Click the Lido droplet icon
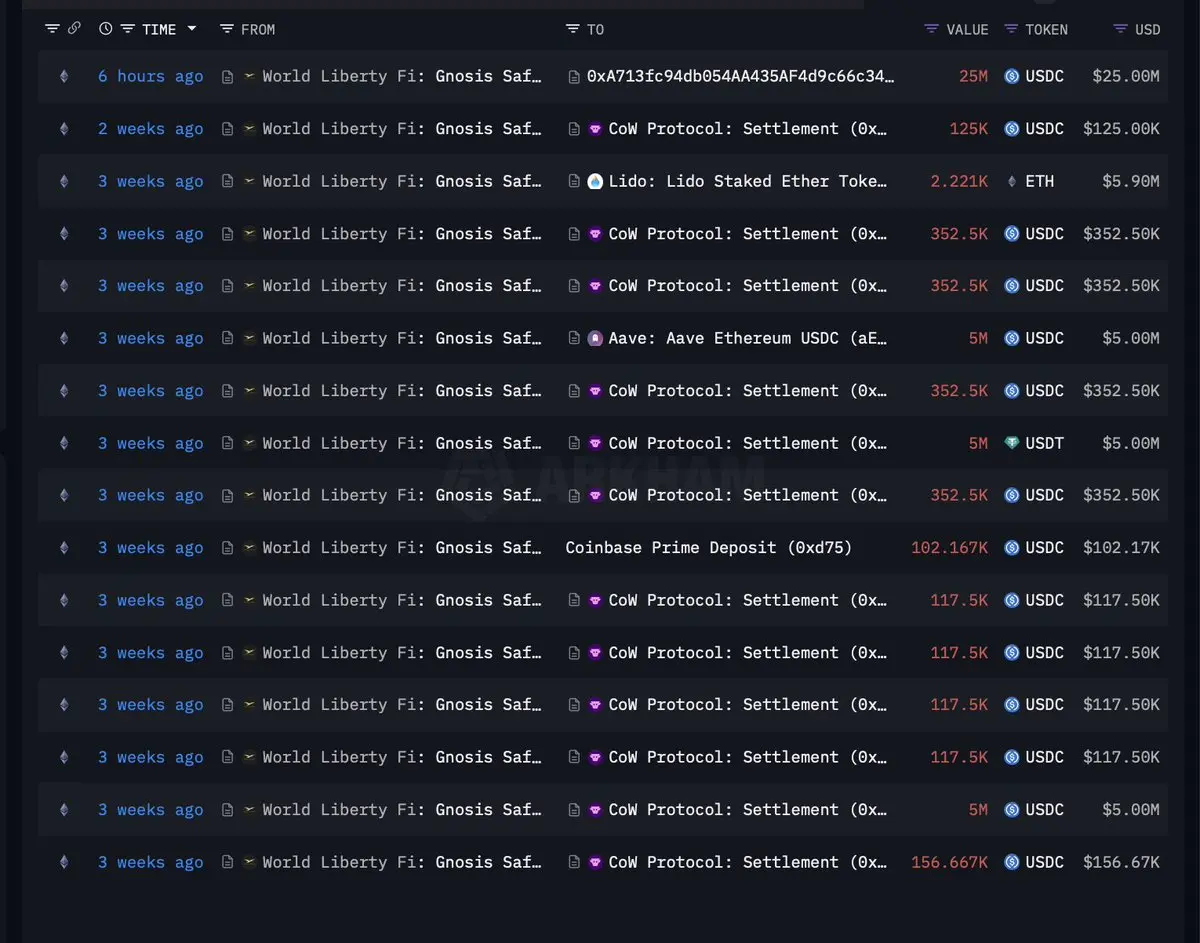The height and width of the screenshot is (943, 1200). (595, 181)
